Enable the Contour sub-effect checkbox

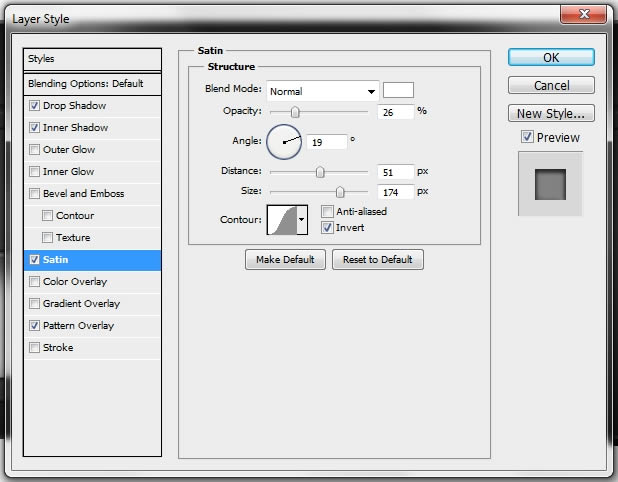tap(47, 216)
